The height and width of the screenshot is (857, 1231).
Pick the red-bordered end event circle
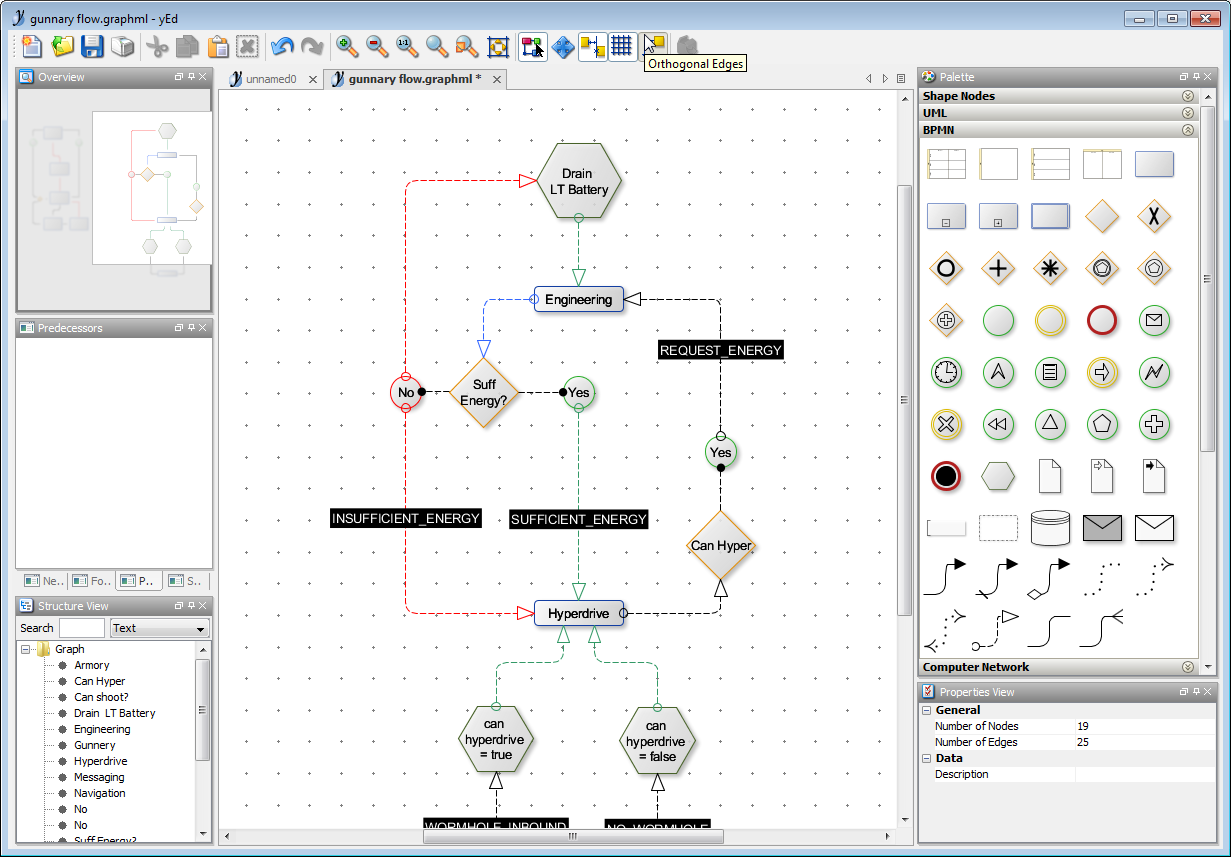[x=1102, y=320]
